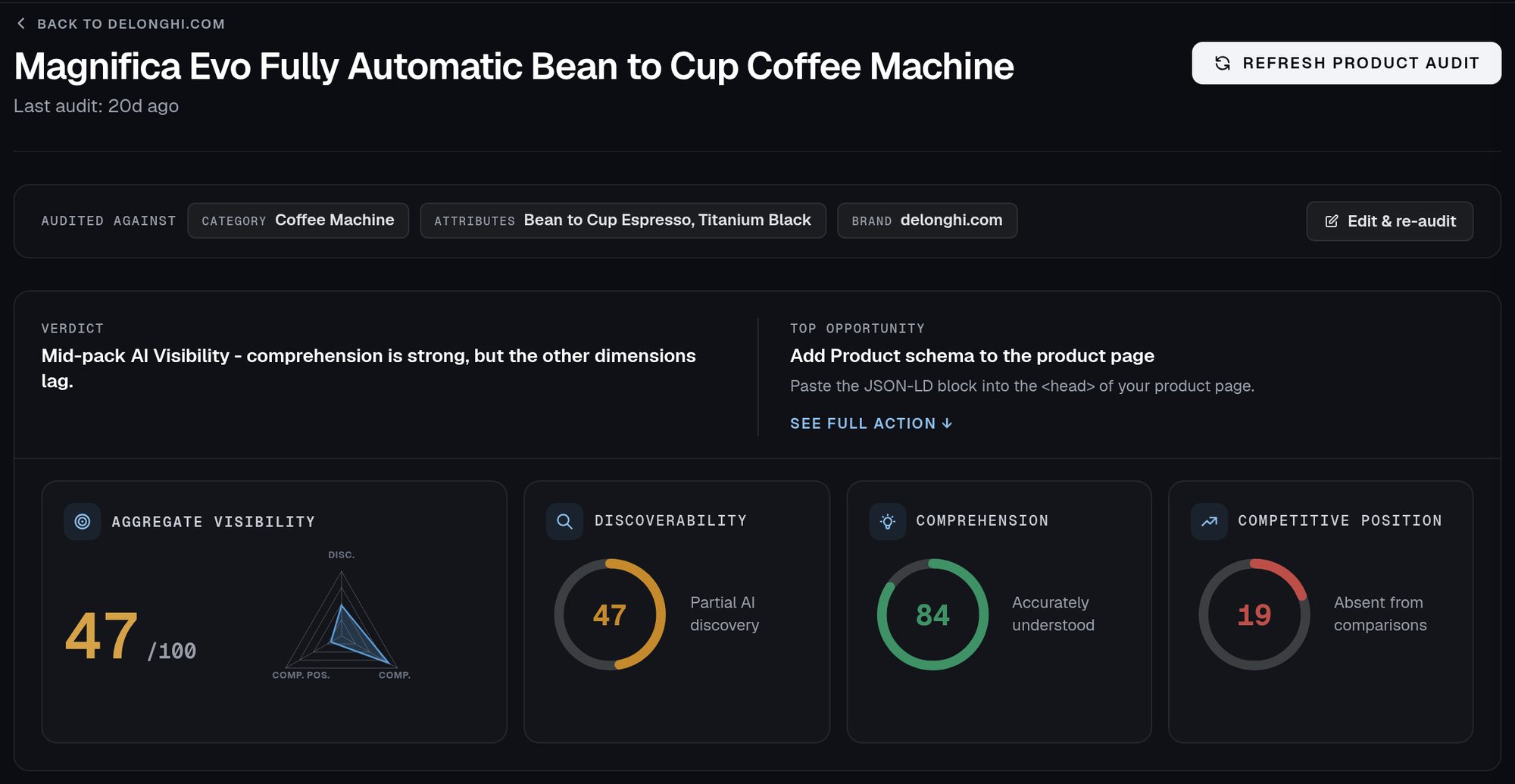Click the back chevron arrow icon
This screenshot has height=784, width=1515.
point(21,23)
